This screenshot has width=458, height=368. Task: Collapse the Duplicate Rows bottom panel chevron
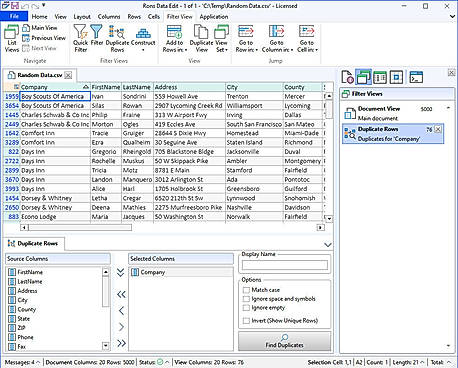(328, 245)
